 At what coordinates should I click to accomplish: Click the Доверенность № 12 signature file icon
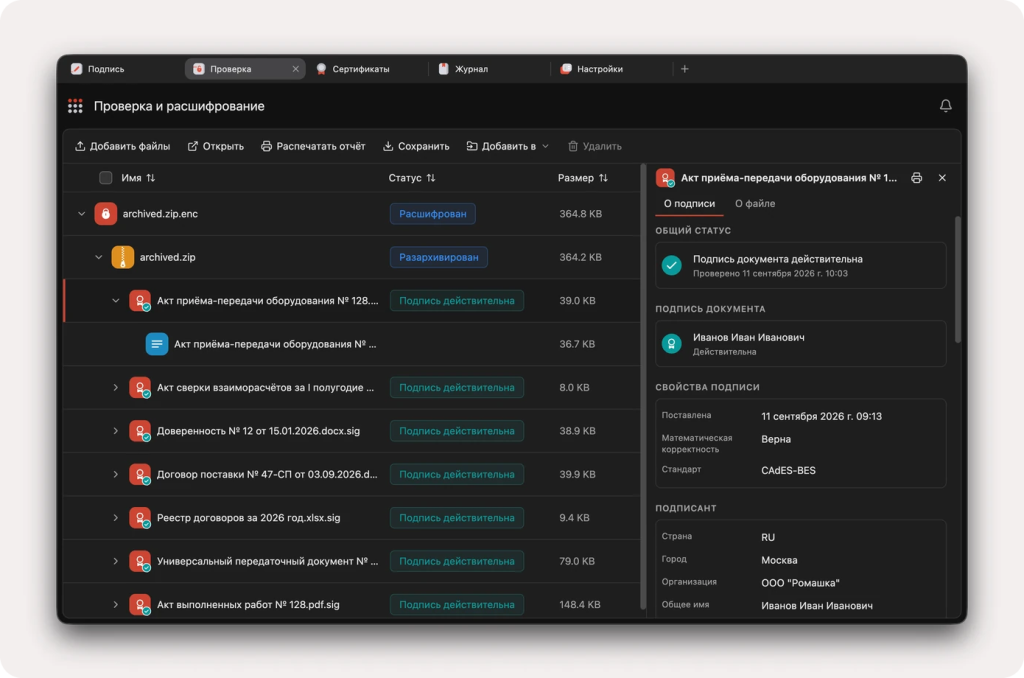tap(140, 431)
